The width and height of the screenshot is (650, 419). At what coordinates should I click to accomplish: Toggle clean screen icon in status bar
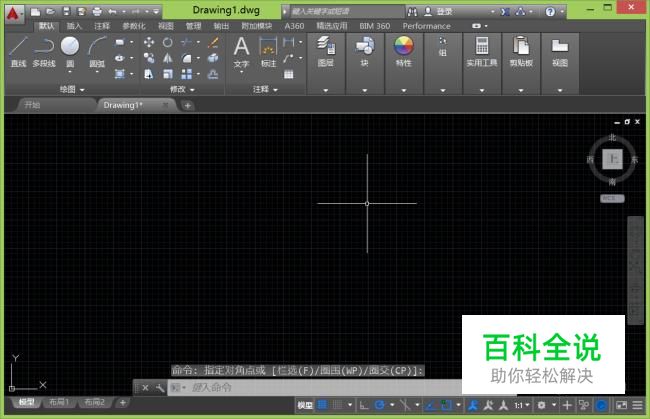click(621, 405)
